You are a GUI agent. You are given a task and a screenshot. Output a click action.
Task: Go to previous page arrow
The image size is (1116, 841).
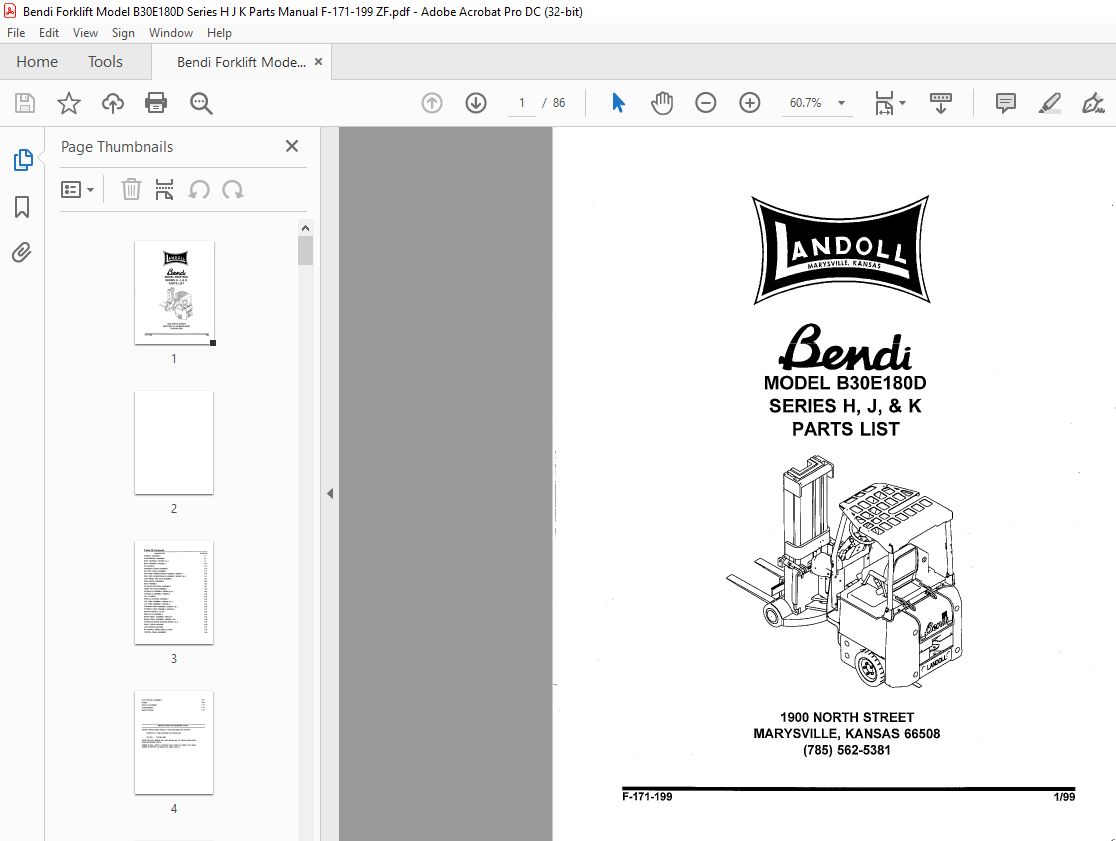tap(432, 103)
